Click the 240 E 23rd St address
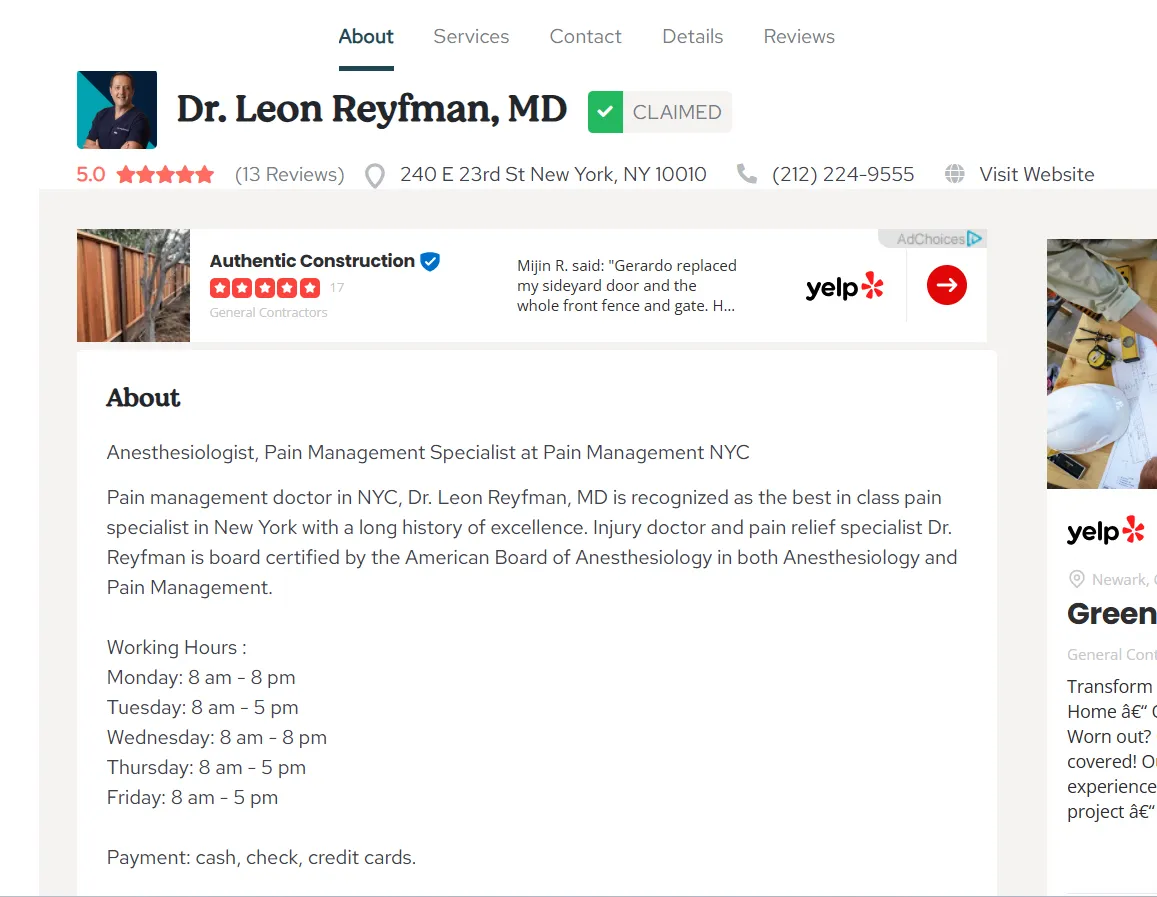Viewport: 1157px width, 897px height. (553, 175)
